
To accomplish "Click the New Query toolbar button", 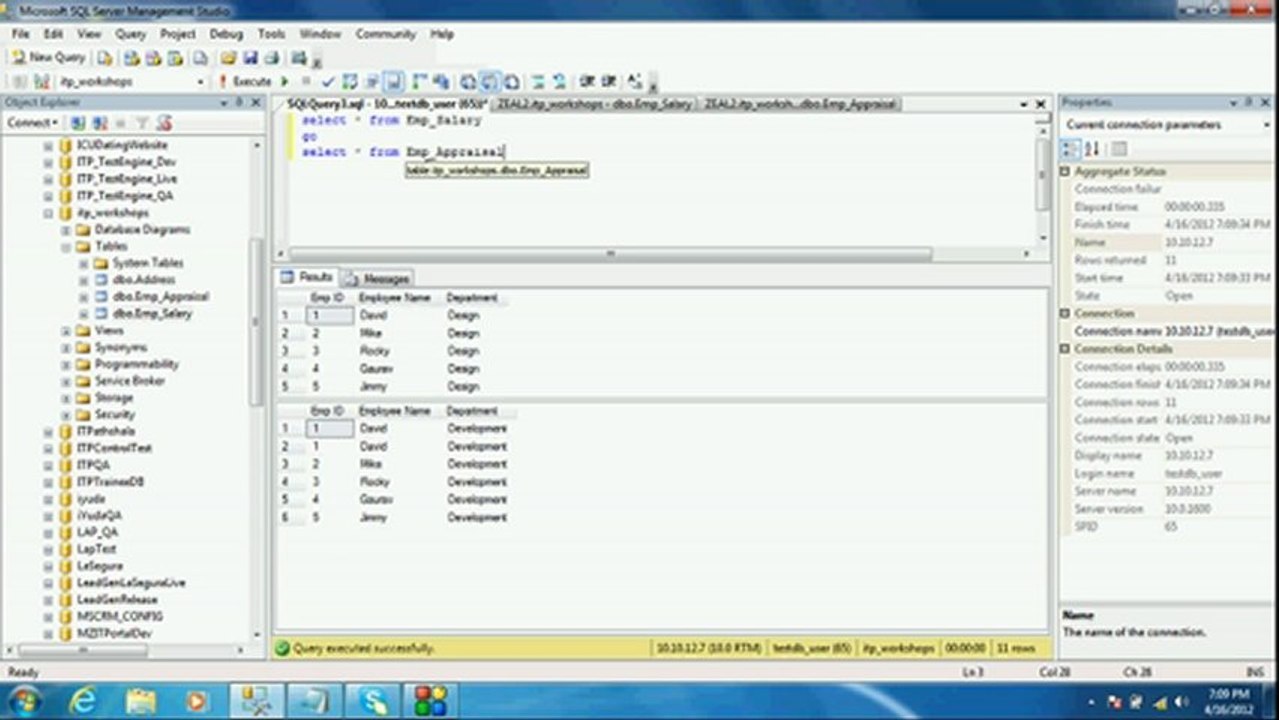I will click(x=48, y=58).
